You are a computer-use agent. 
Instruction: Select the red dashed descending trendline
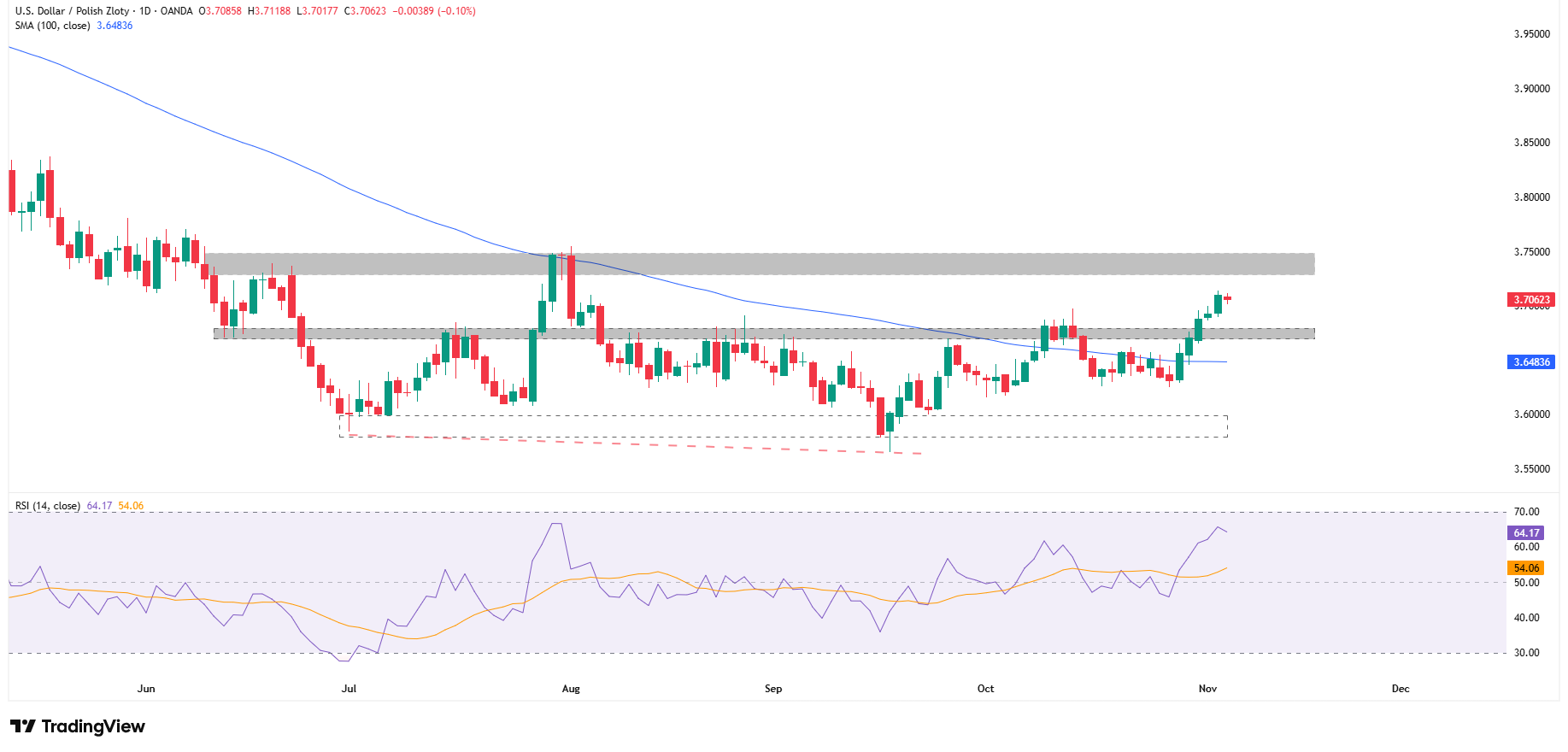632,444
